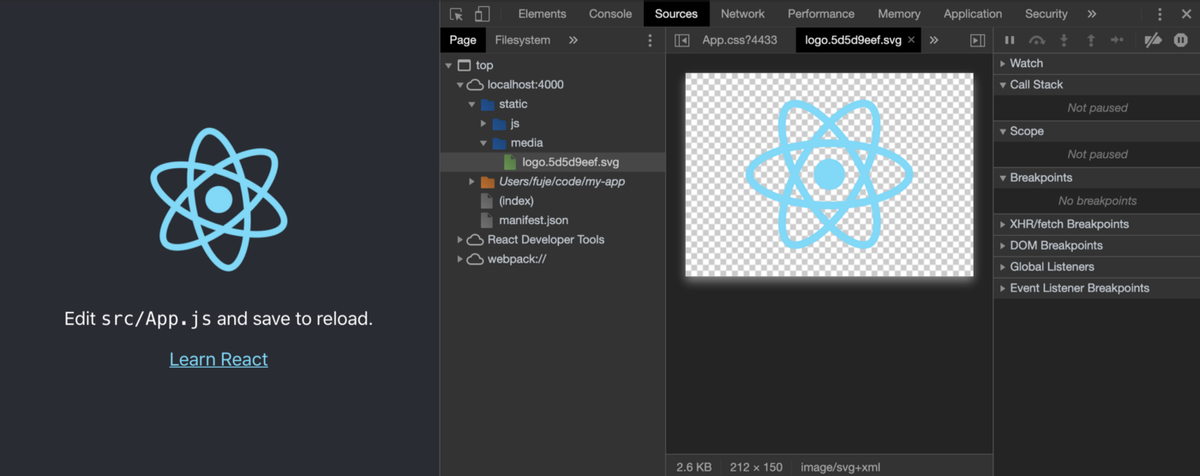Open the Memory tab

click(x=899, y=14)
